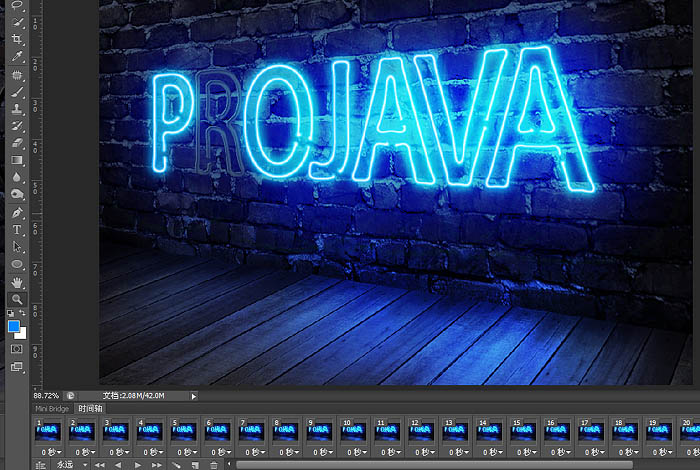Select the Quick Selection tool
The image size is (700, 470).
click(17, 22)
